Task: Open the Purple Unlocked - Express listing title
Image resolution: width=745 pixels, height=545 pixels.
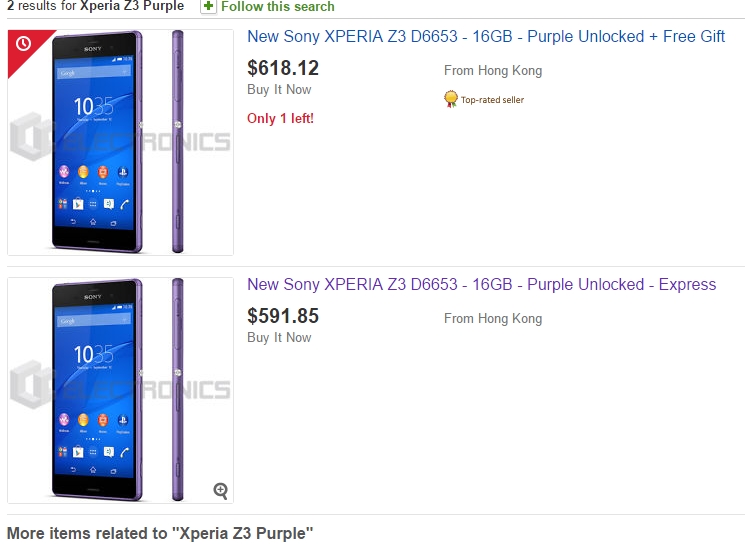Action: coord(481,285)
